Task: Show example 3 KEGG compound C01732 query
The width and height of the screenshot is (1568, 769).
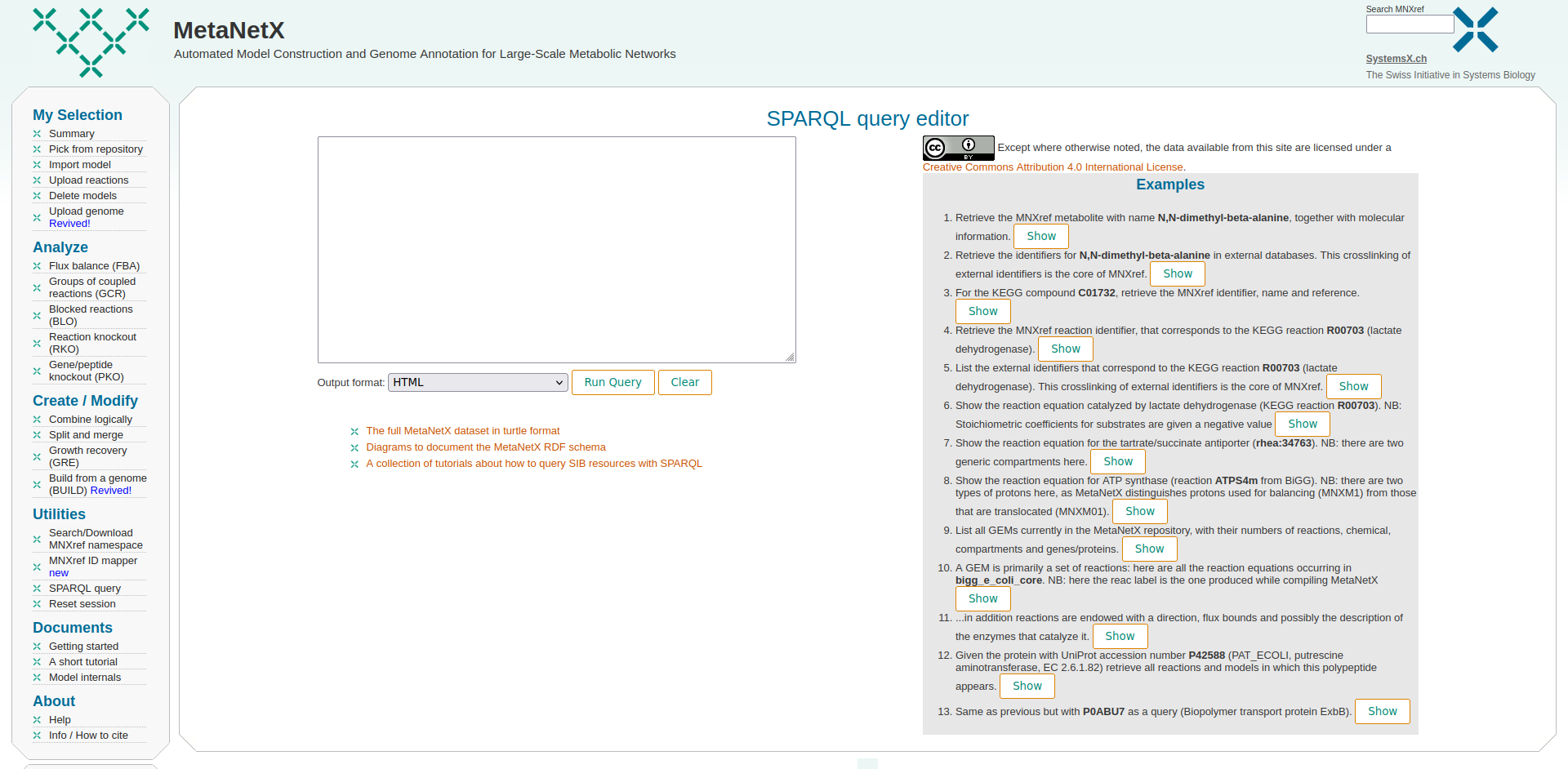Action: click(x=983, y=311)
